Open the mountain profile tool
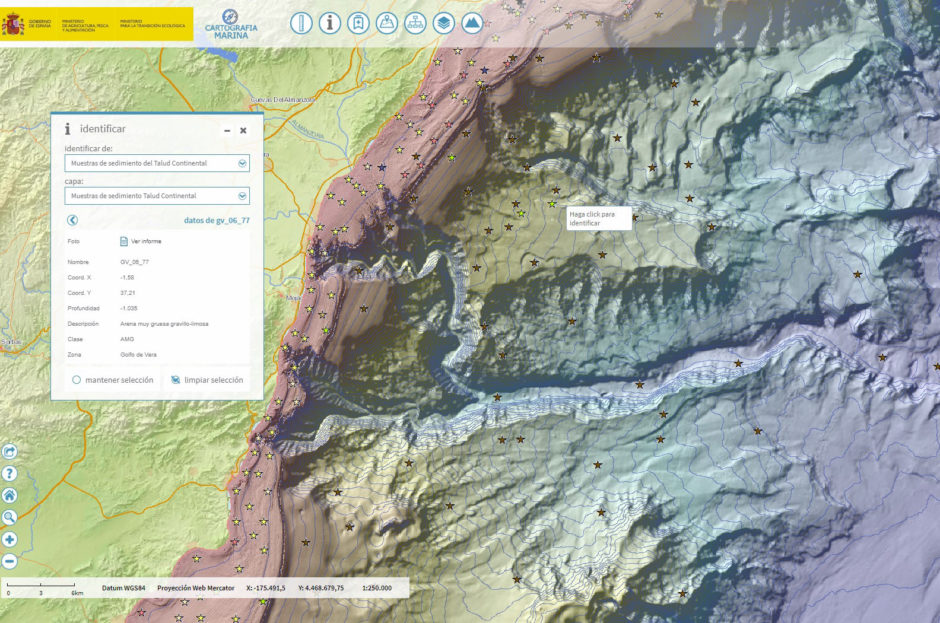 pyautogui.click(x=472, y=23)
